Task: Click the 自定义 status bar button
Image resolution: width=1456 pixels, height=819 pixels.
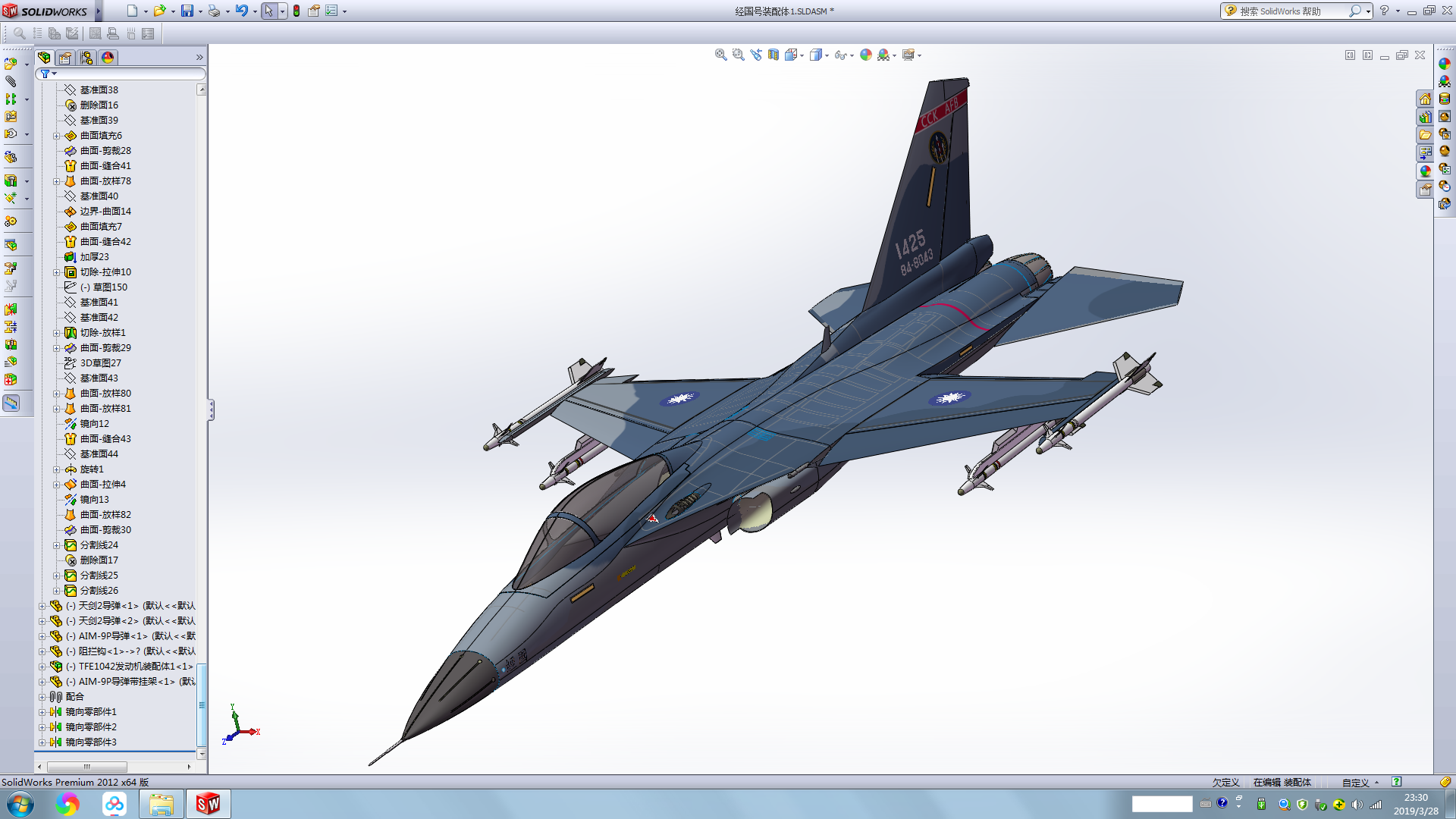Action: click(x=1355, y=782)
